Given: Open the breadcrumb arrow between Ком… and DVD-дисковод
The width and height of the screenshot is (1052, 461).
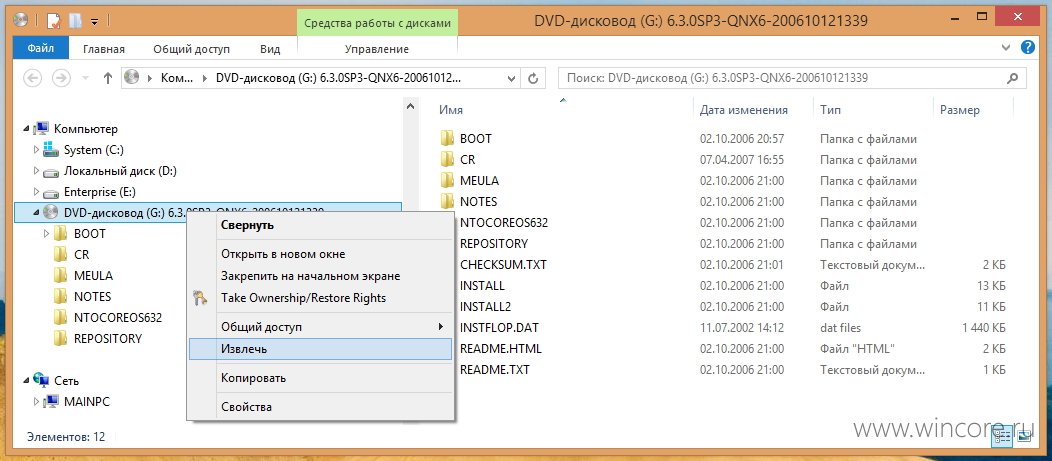Looking at the screenshot, I should [205, 78].
